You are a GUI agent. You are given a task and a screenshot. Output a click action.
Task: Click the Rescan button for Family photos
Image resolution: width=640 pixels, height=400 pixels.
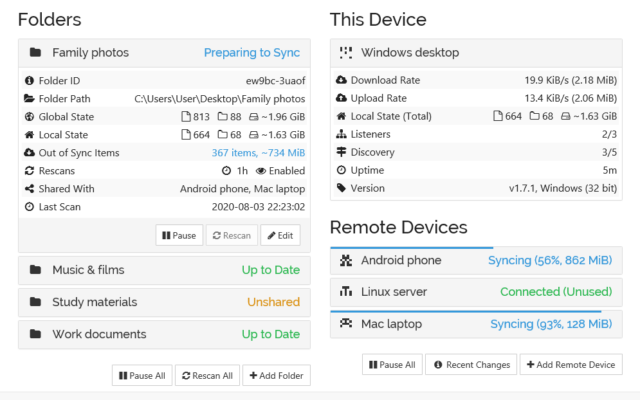pos(232,236)
